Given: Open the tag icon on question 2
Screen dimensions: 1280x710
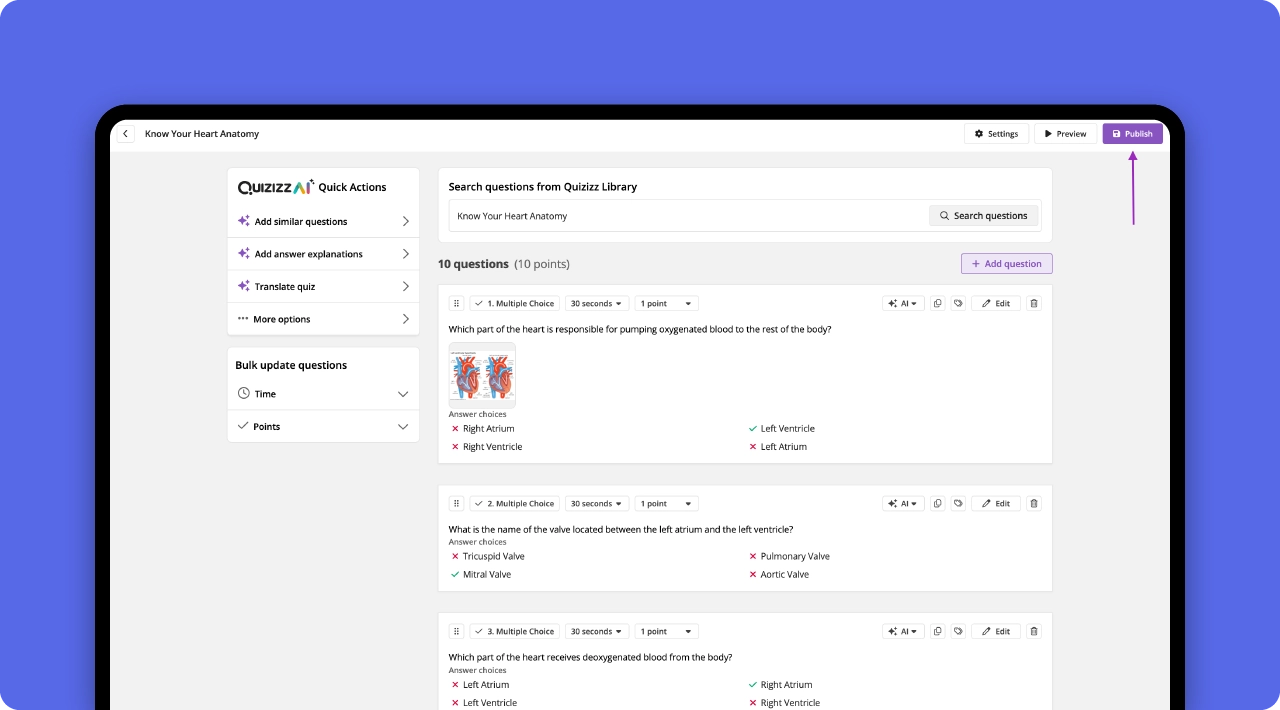Looking at the screenshot, I should (x=957, y=503).
